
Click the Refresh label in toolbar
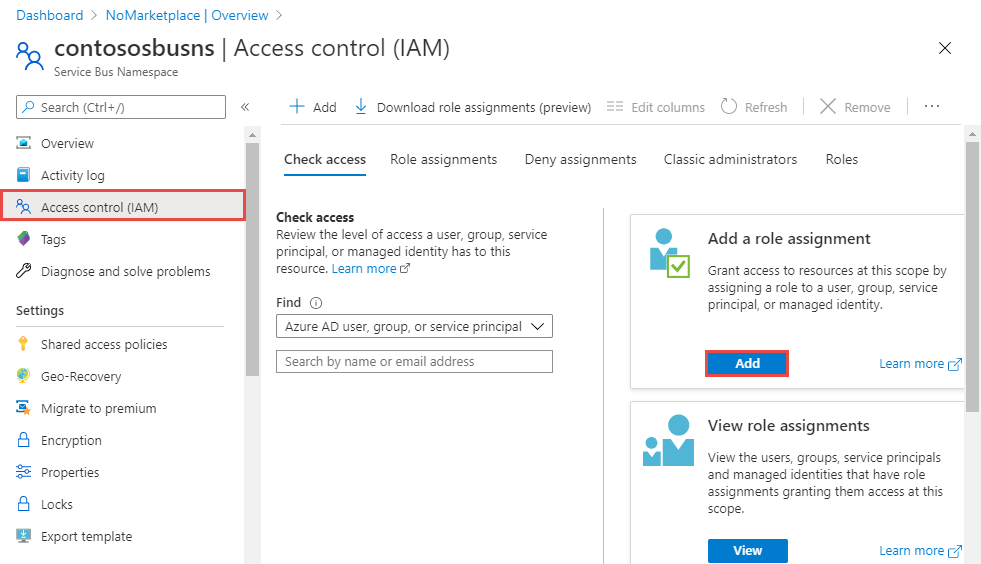(x=766, y=108)
